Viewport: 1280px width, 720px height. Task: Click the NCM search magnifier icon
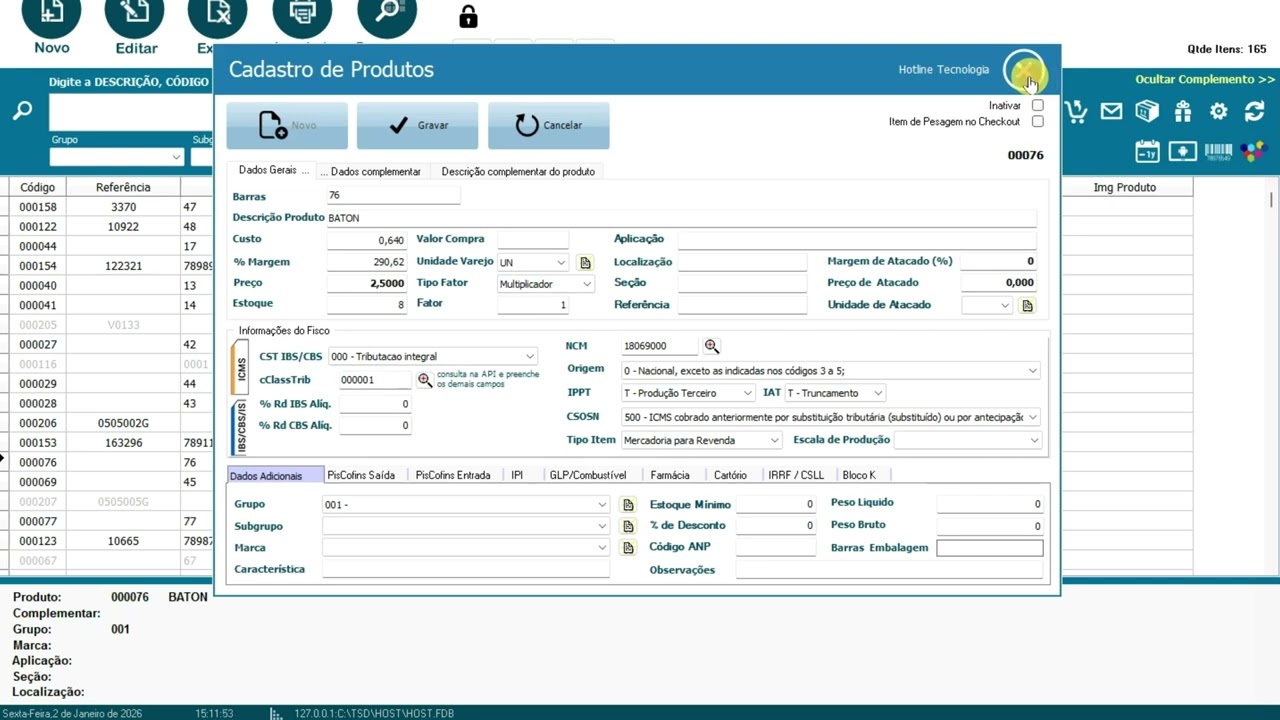click(x=711, y=346)
